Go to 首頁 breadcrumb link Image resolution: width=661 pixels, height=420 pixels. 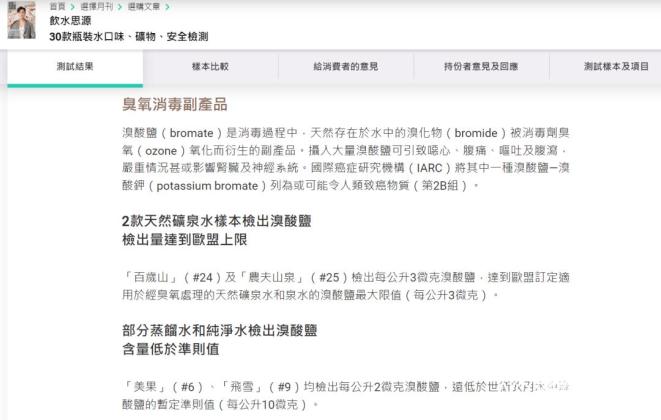click(x=57, y=6)
